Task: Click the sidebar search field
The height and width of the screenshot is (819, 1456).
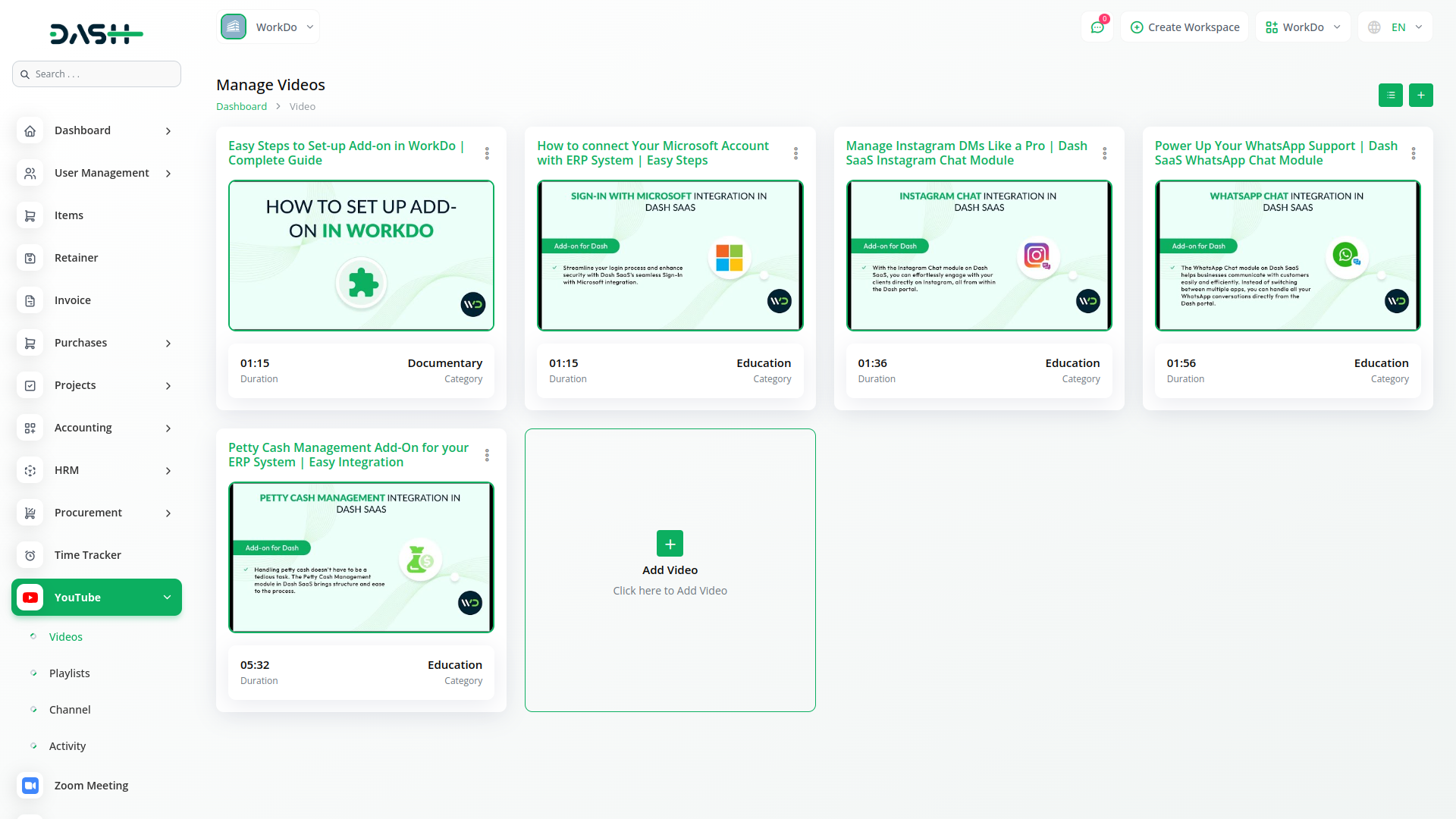Action: 97,74
